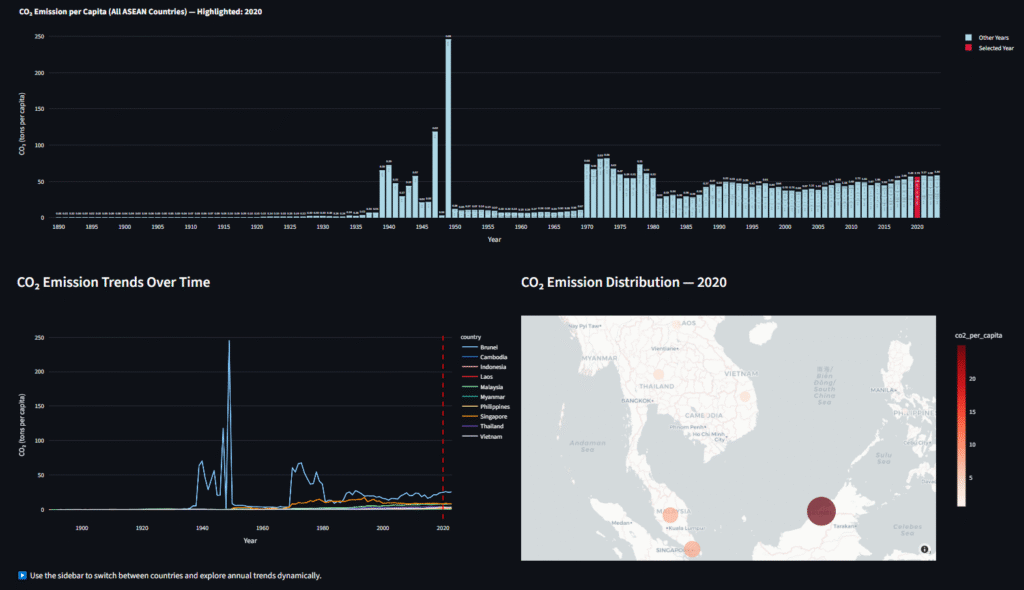Click the large dark red Brunei map bubble
This screenshot has width=1024, height=590.
click(x=820, y=511)
